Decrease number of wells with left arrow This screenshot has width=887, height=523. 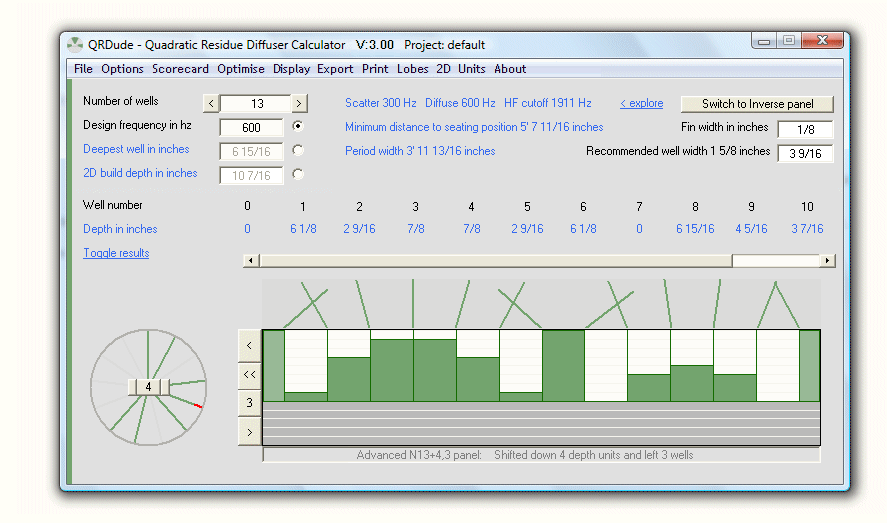(211, 103)
